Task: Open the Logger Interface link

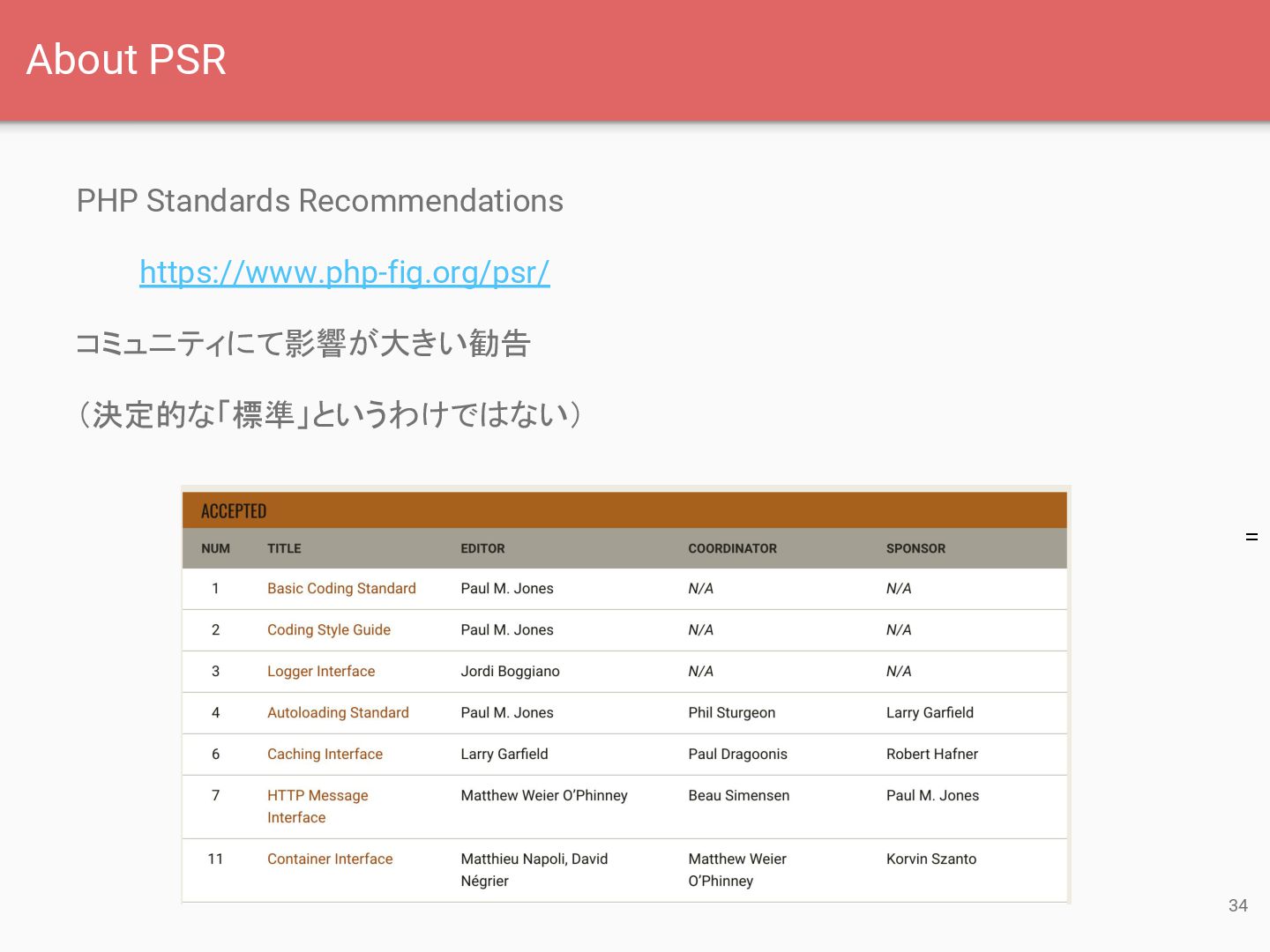Action: tap(321, 671)
